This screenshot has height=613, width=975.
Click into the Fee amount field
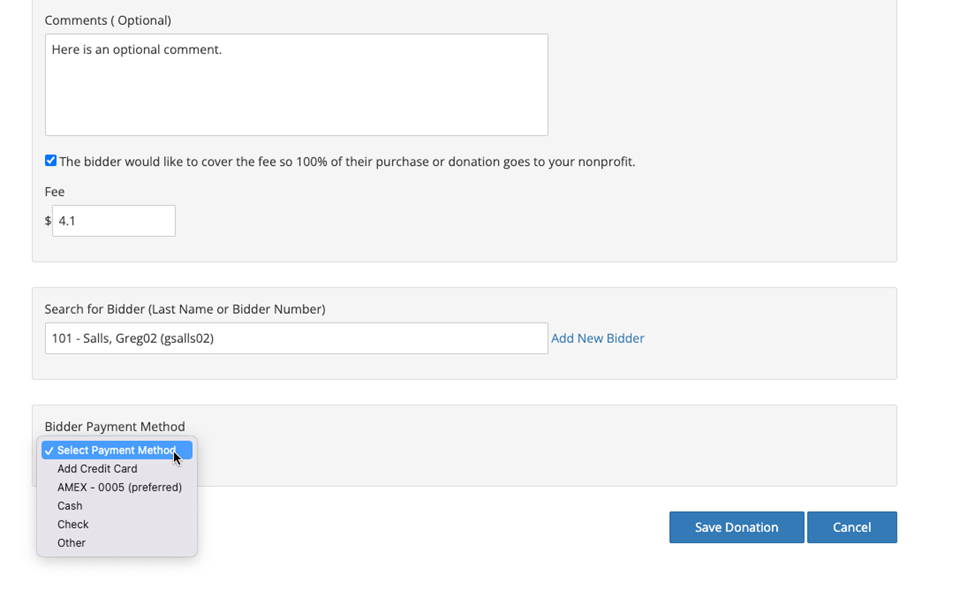114,221
